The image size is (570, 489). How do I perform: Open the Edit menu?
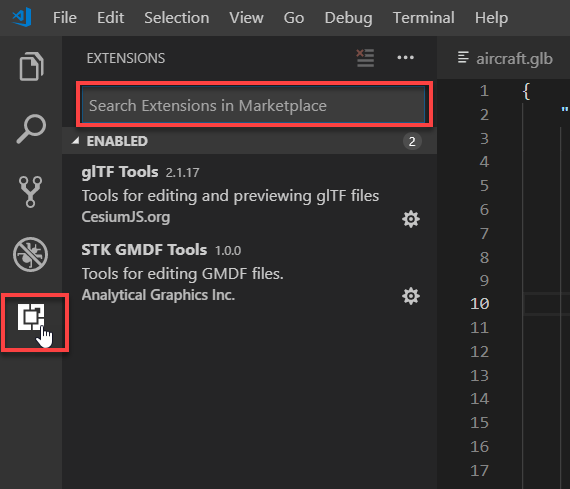(x=111, y=17)
